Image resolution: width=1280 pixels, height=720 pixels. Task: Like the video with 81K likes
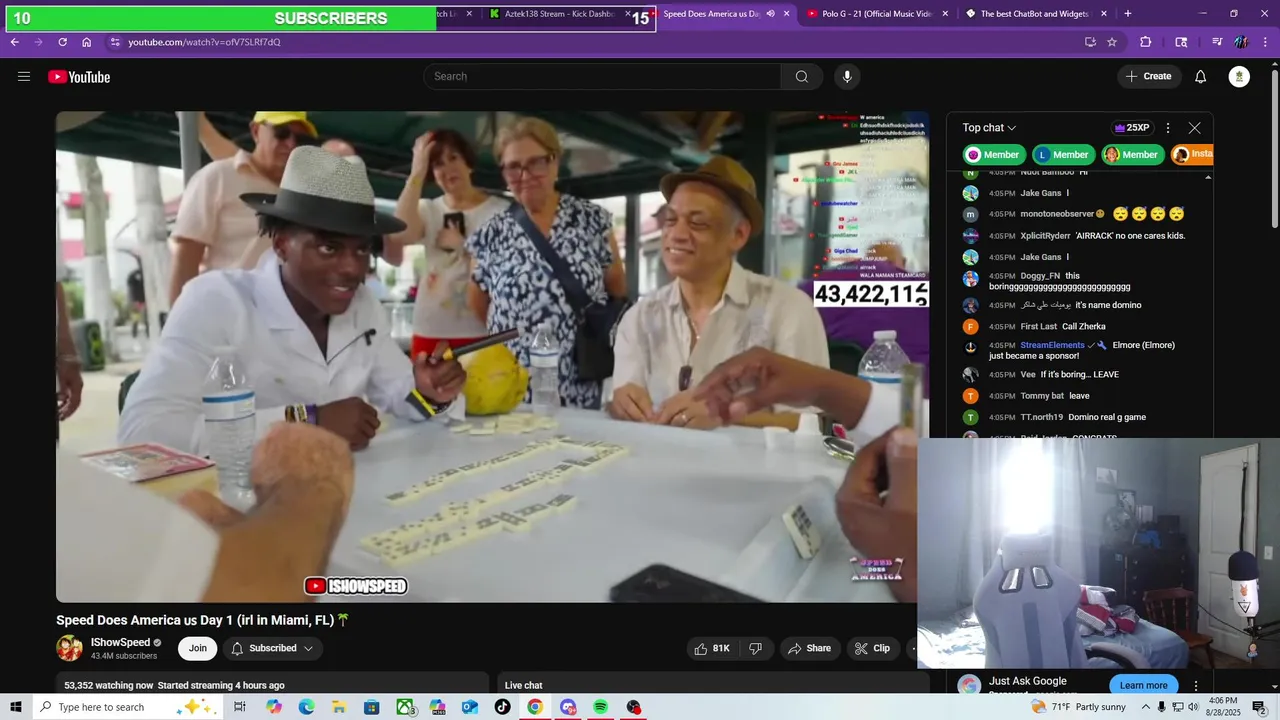pyautogui.click(x=712, y=648)
